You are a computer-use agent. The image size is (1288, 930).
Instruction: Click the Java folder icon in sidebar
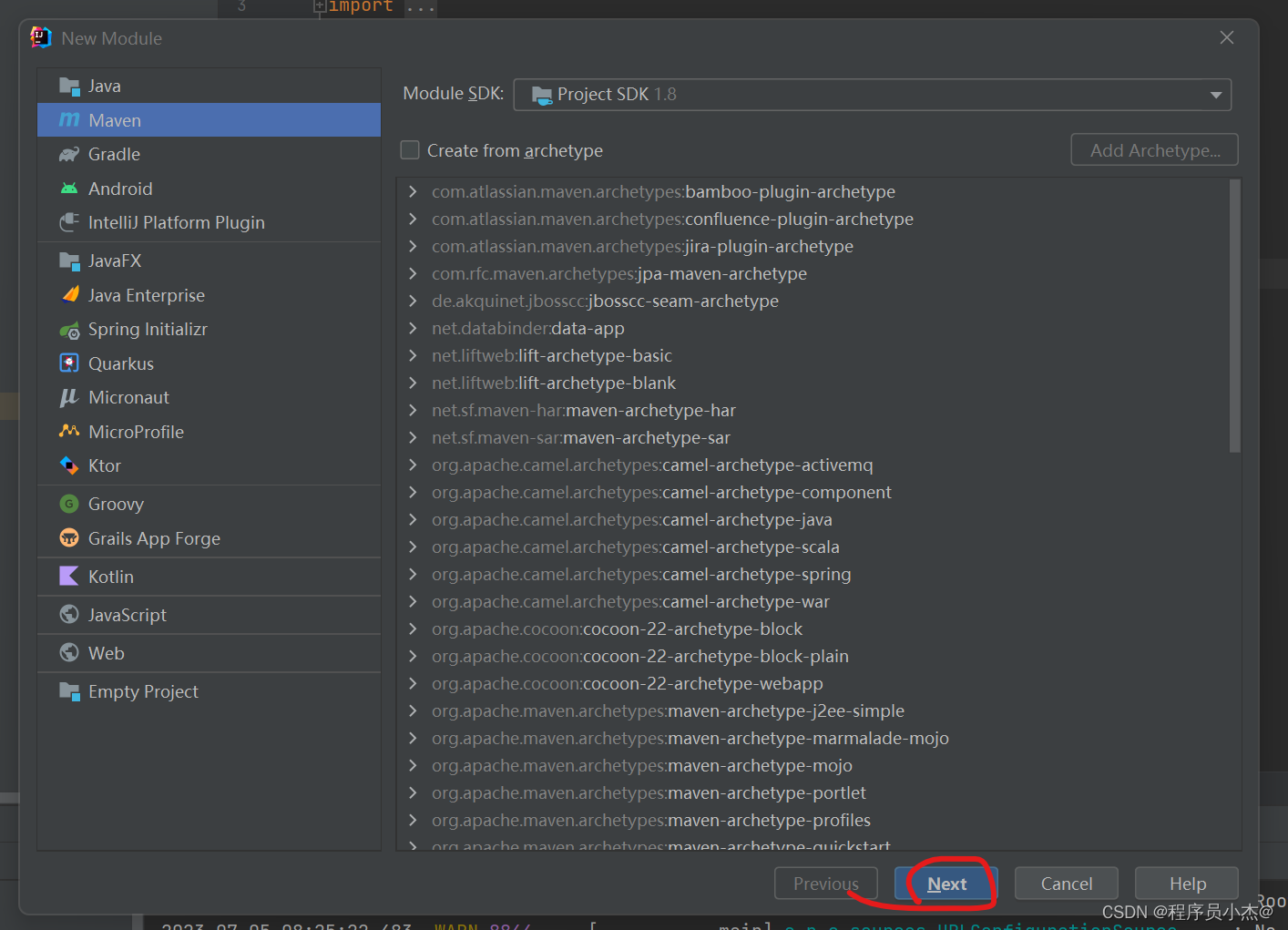point(69,86)
